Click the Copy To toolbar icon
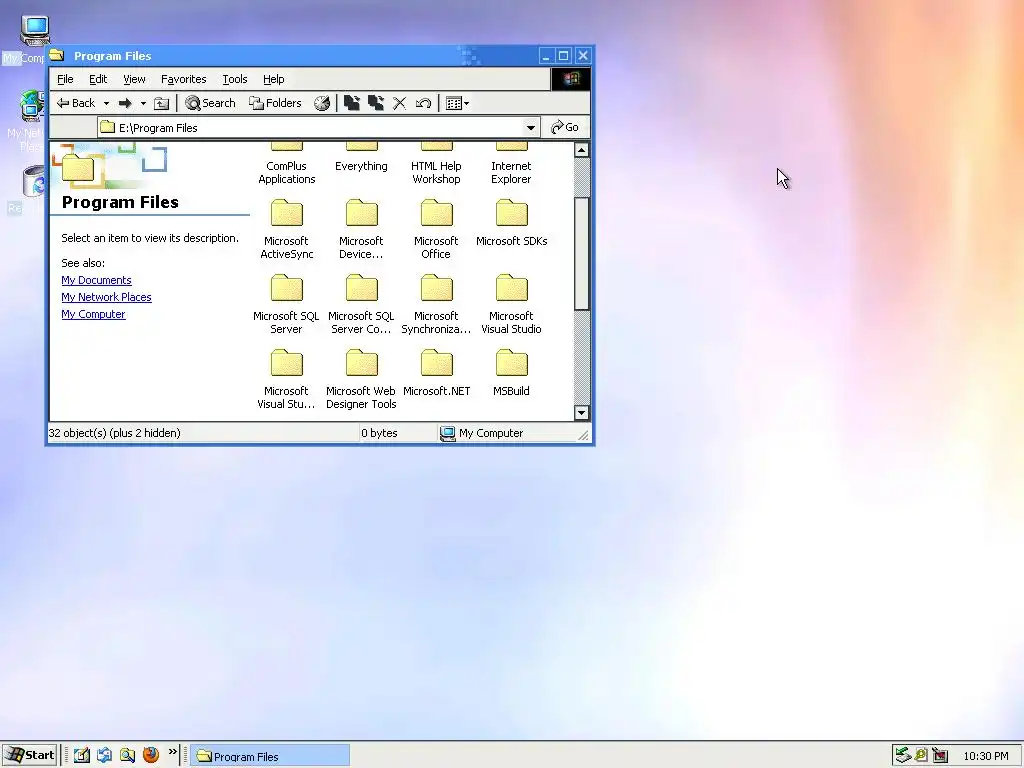Viewport: 1024px width, 768px height. click(x=376, y=103)
